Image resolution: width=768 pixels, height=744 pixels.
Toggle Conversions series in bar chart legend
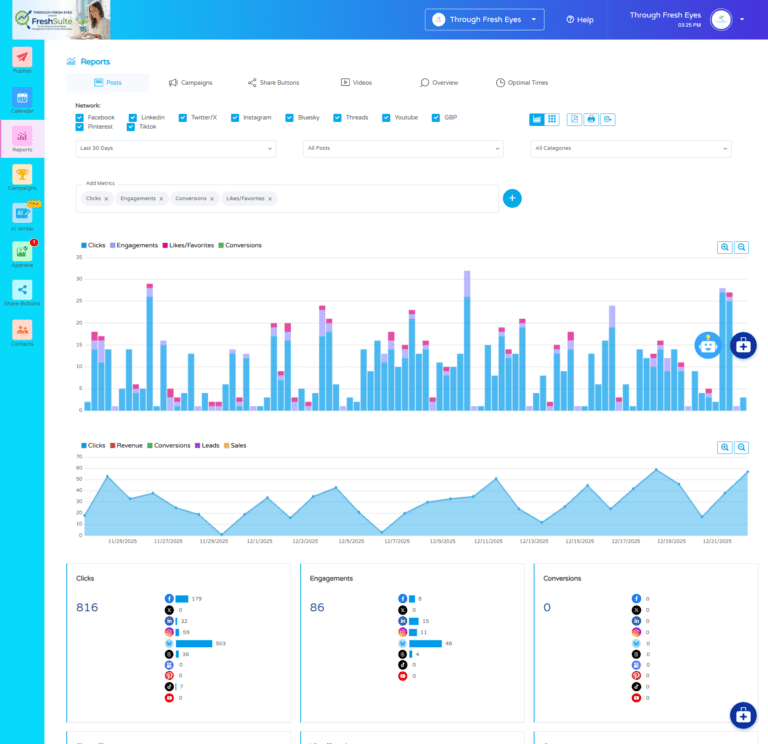tap(240, 245)
